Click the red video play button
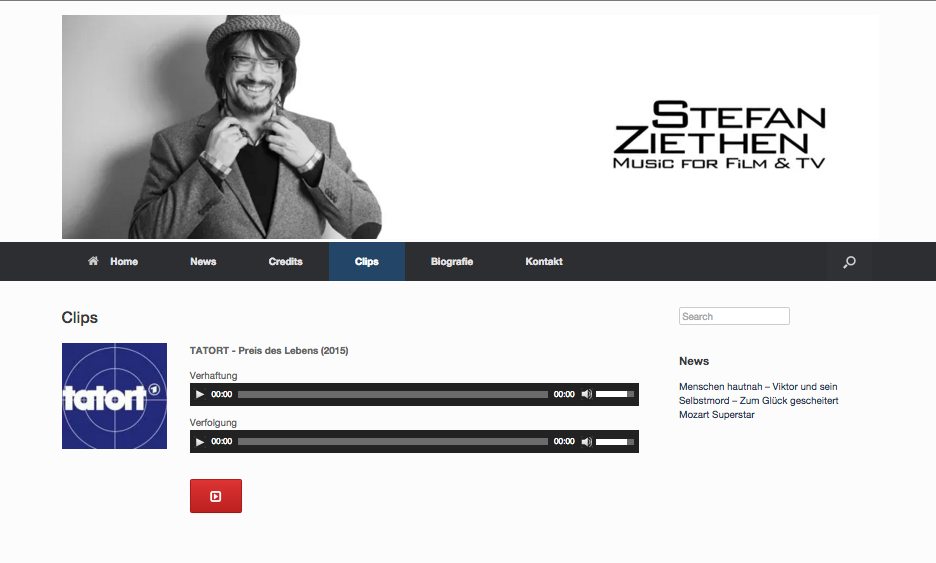The image size is (936, 563). click(x=216, y=496)
